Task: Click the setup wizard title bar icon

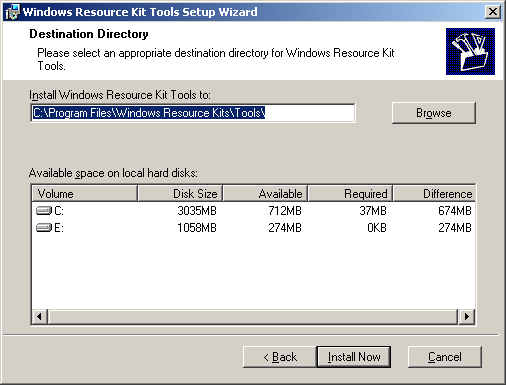Action: (12, 12)
